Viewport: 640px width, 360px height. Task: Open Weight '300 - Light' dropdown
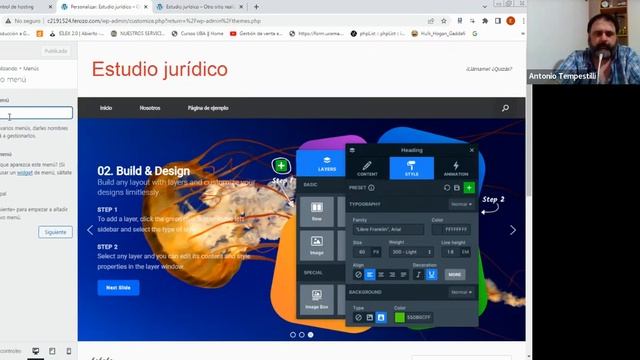click(x=411, y=252)
